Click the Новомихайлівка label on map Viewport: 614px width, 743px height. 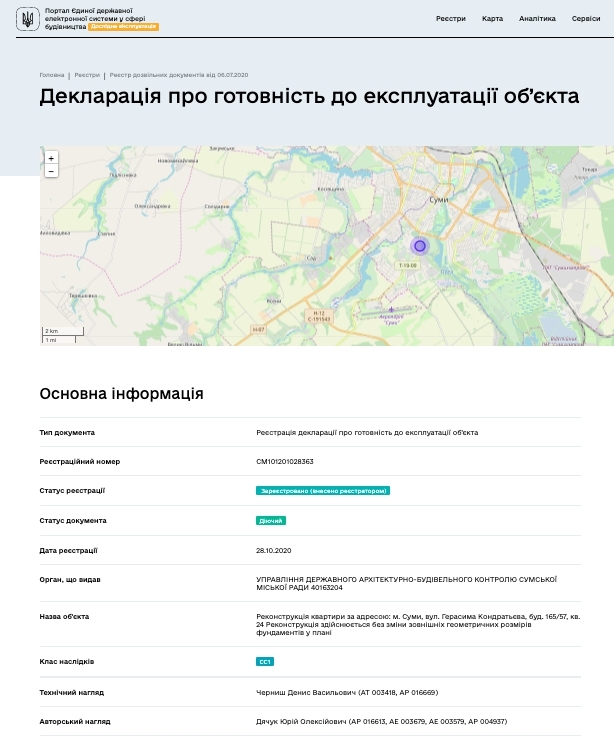178,161
